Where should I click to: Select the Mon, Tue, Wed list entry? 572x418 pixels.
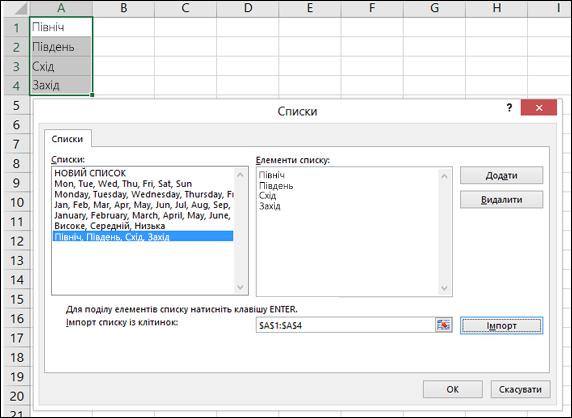(x=143, y=183)
